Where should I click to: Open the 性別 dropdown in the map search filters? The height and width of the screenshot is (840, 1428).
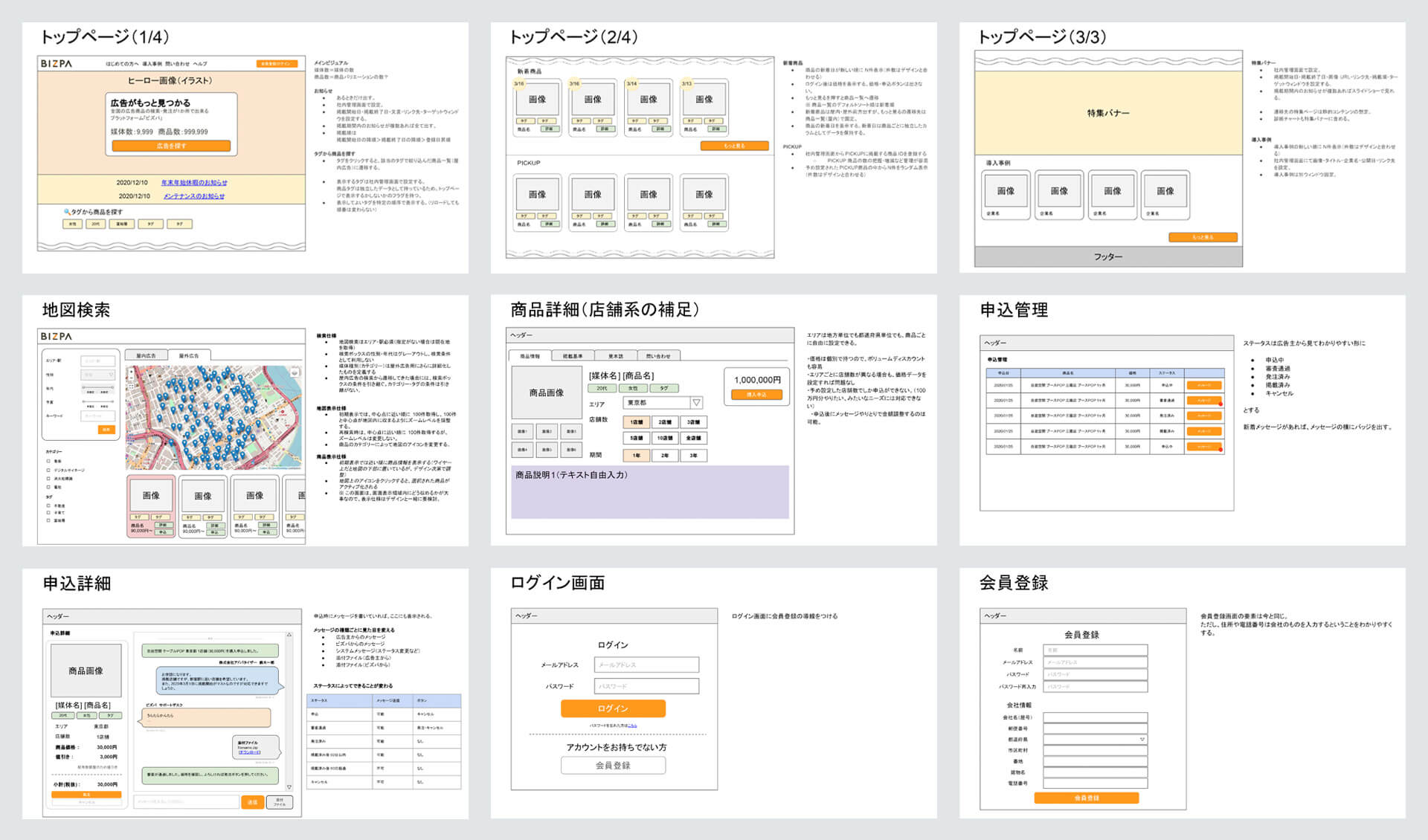[97, 374]
